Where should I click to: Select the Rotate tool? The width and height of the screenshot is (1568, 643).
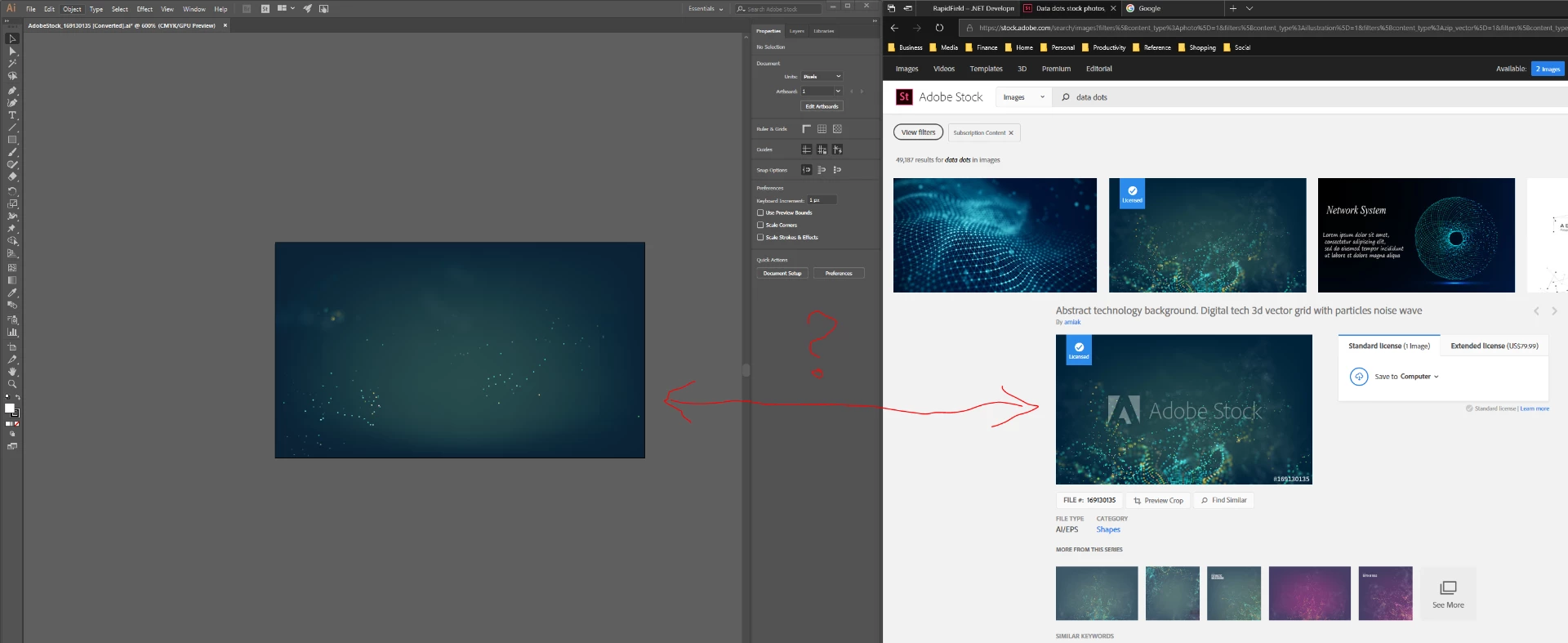(x=12, y=190)
